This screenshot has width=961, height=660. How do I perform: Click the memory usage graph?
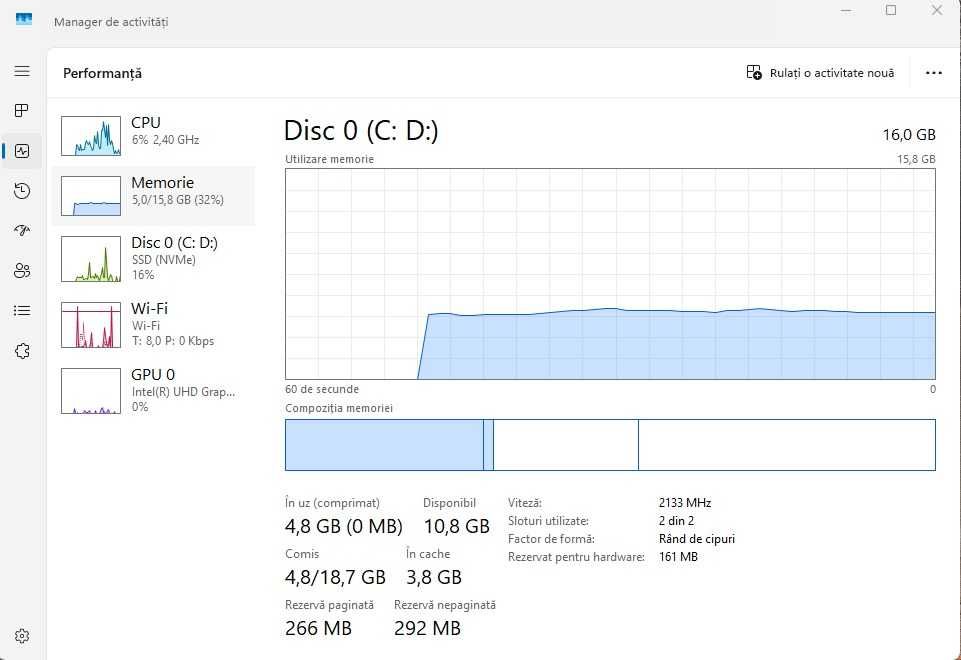tap(610, 274)
